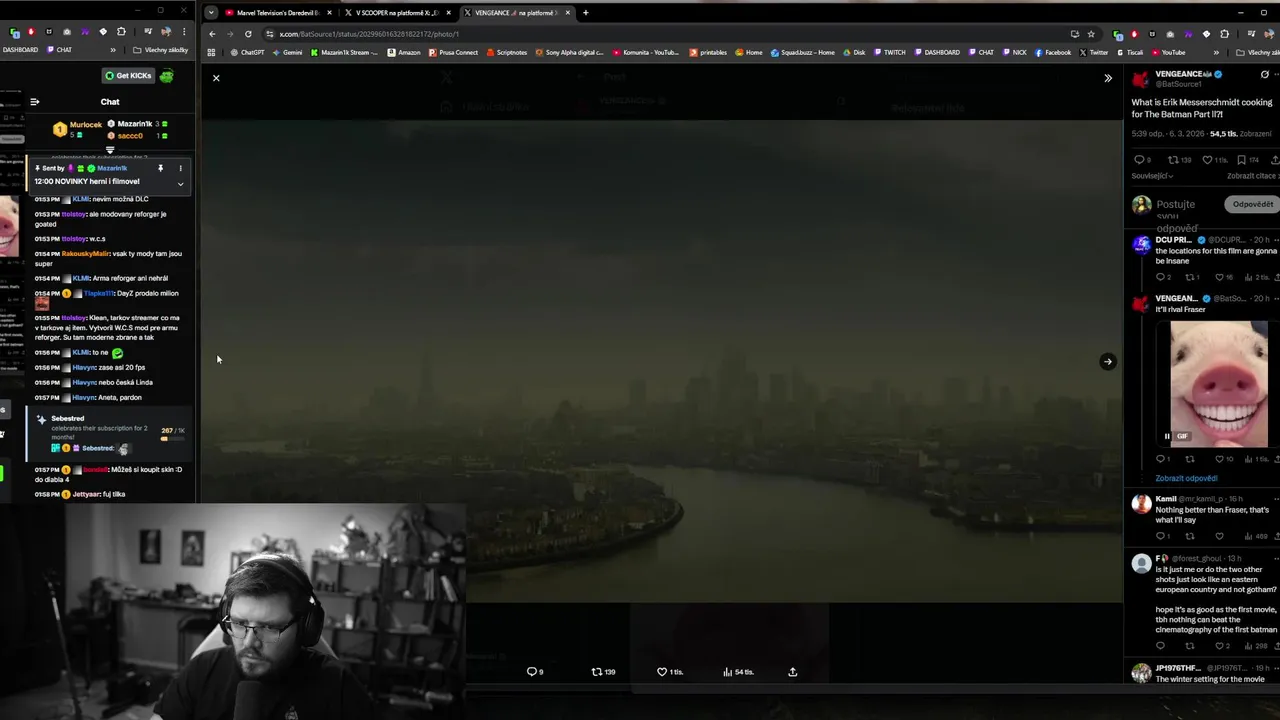Expand hidden bookmarks in the main browser window

tap(1216, 52)
